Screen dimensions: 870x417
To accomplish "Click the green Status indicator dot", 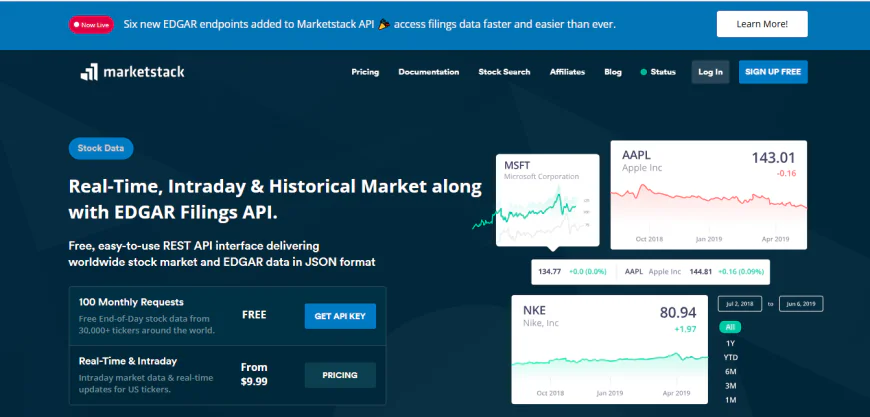I will click(x=644, y=72).
